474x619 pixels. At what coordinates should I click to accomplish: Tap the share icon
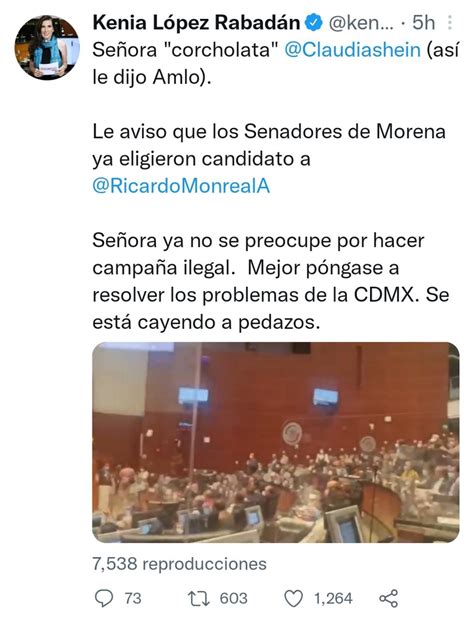click(388, 598)
